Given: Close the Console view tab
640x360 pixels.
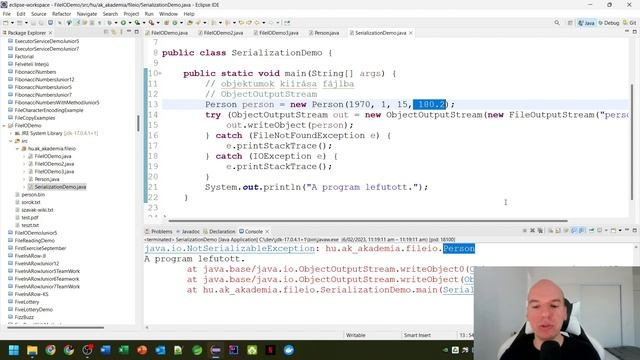Looking at the screenshot, I should 267,231.
